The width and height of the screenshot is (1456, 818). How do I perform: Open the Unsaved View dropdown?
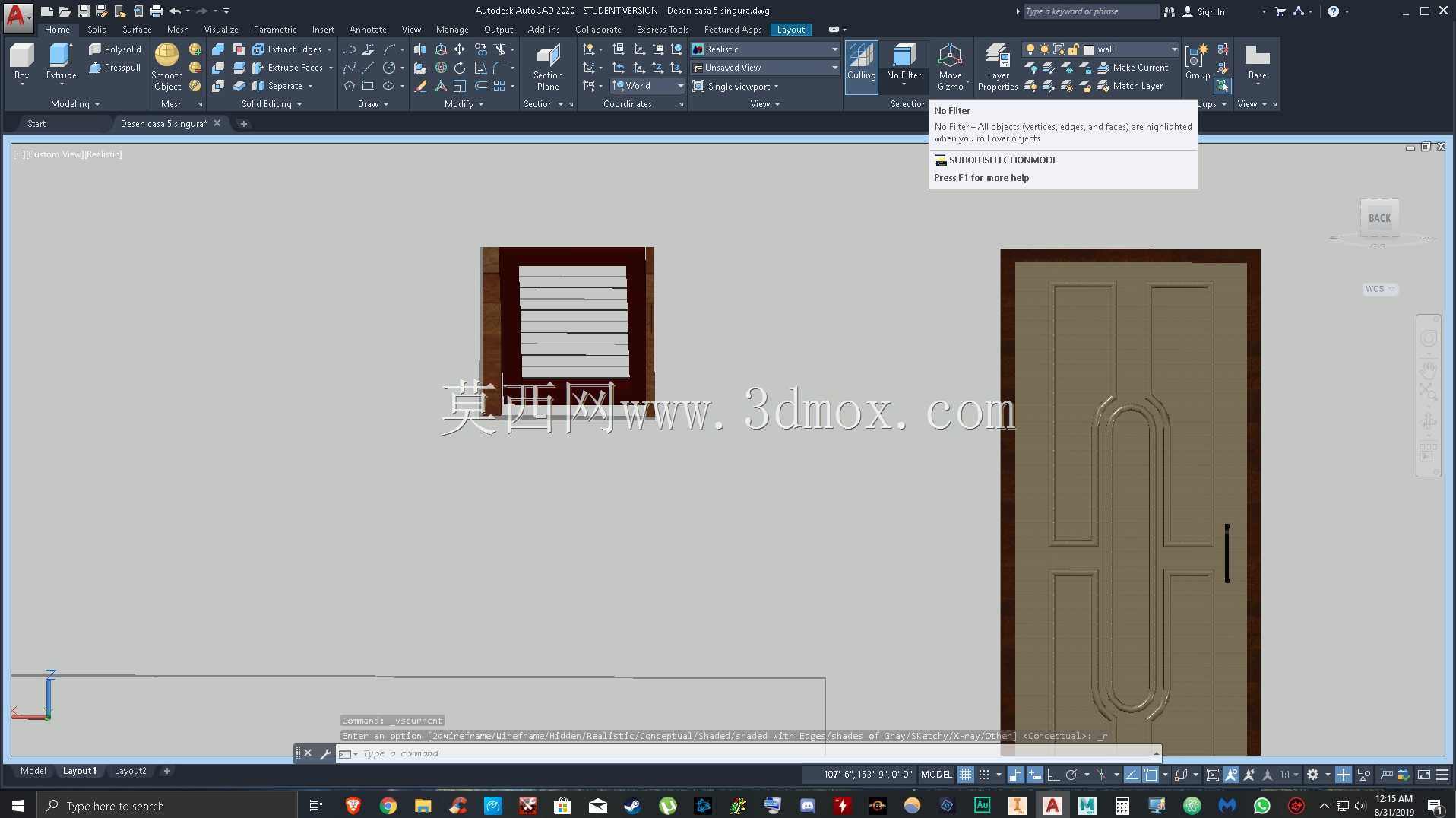pos(764,68)
